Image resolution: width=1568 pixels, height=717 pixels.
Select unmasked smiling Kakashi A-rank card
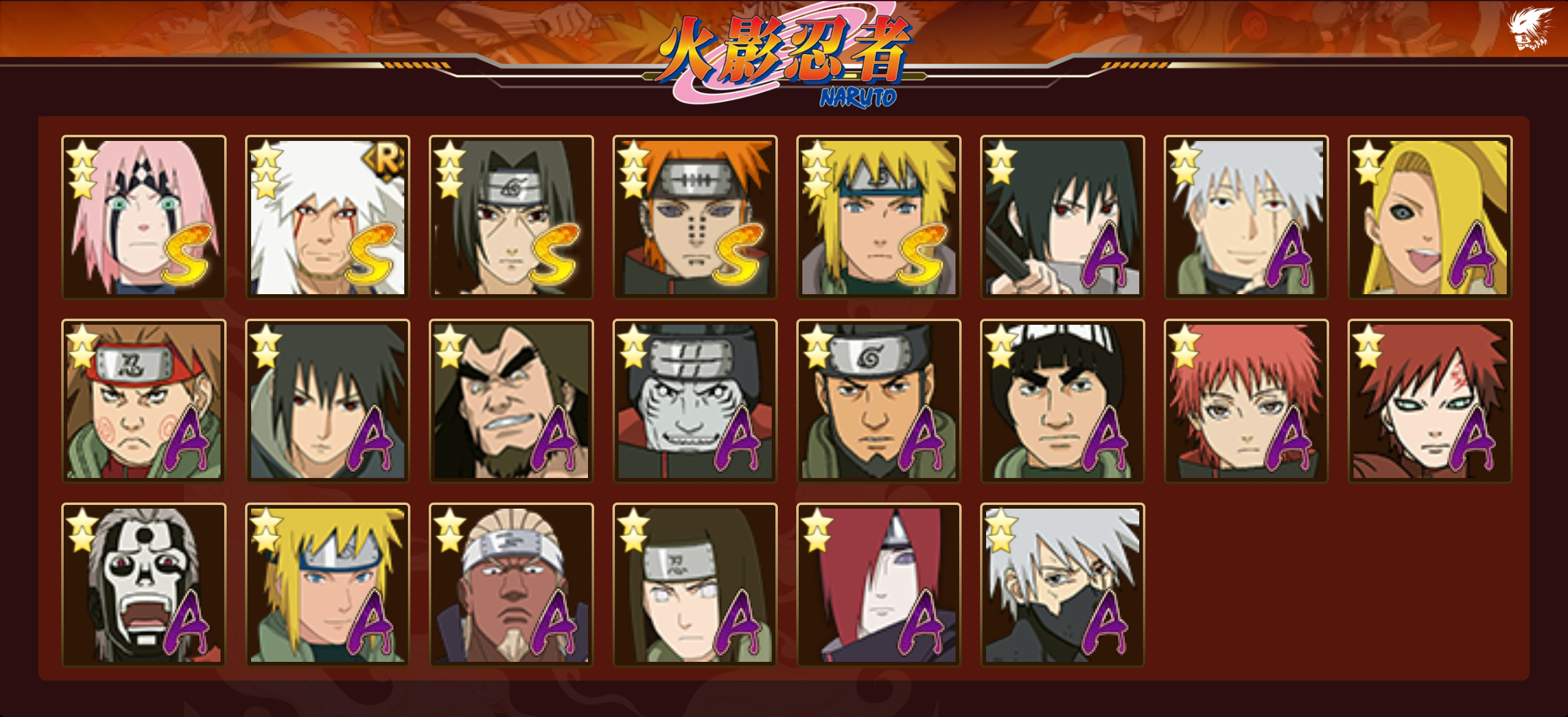(x=1246, y=217)
